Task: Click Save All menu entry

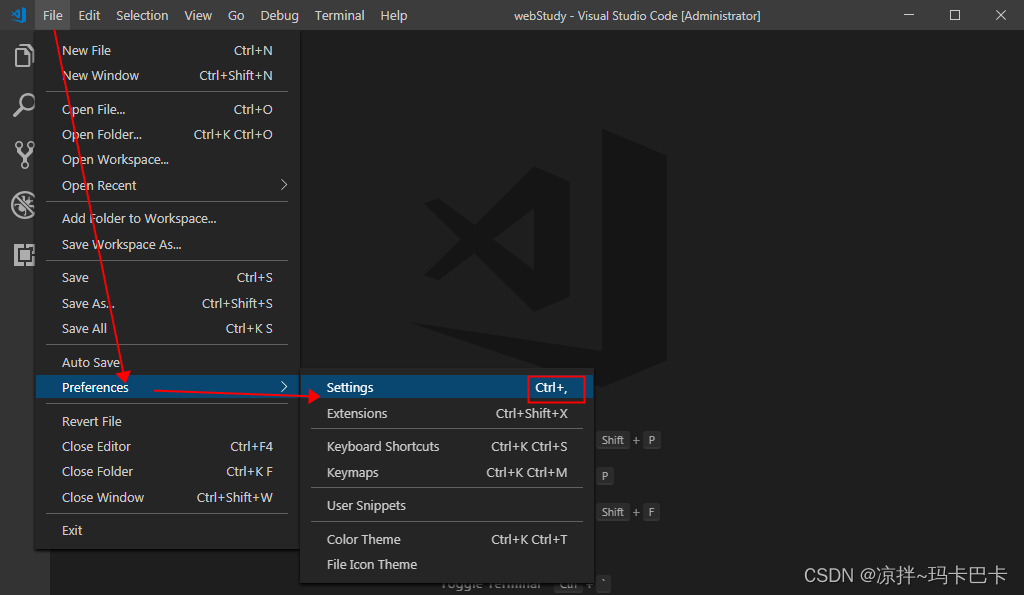Action: (167, 329)
